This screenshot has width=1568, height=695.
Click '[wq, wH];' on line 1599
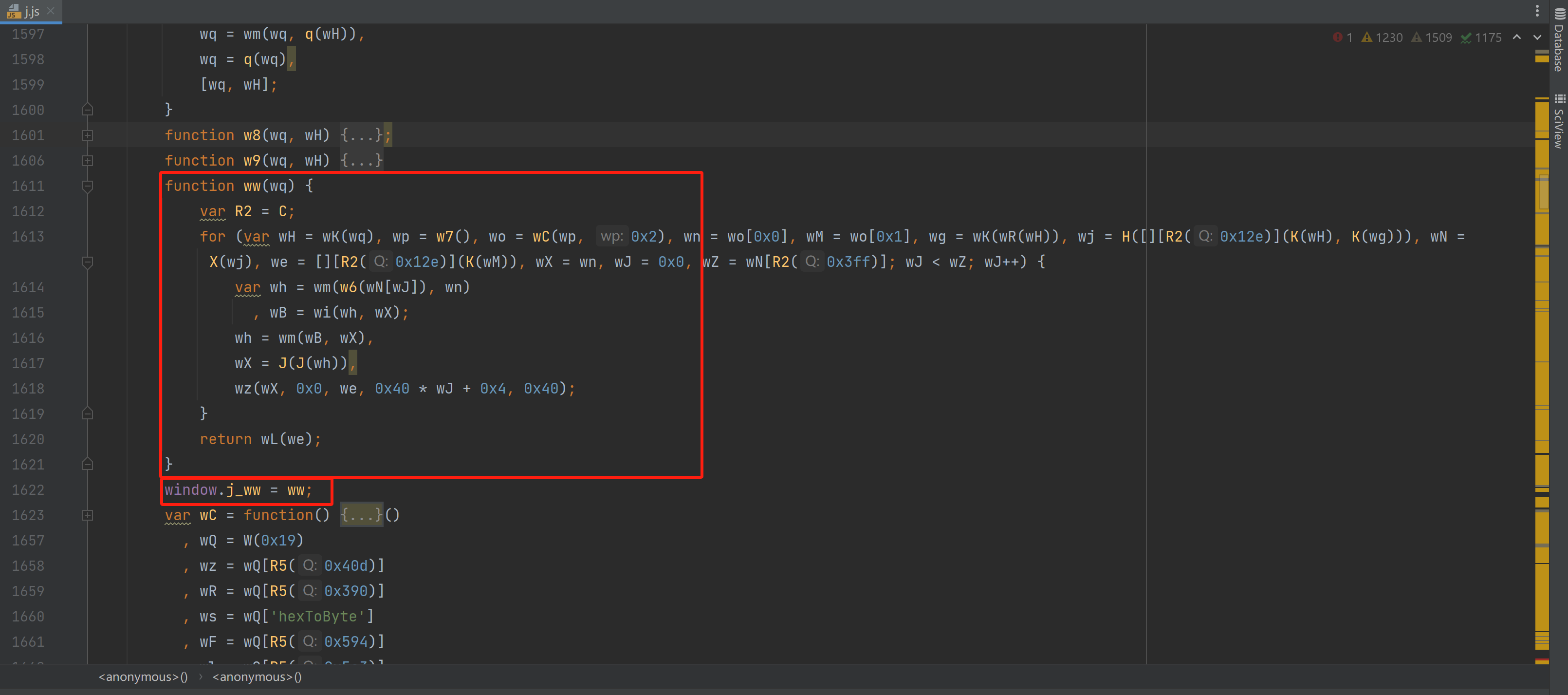point(239,85)
